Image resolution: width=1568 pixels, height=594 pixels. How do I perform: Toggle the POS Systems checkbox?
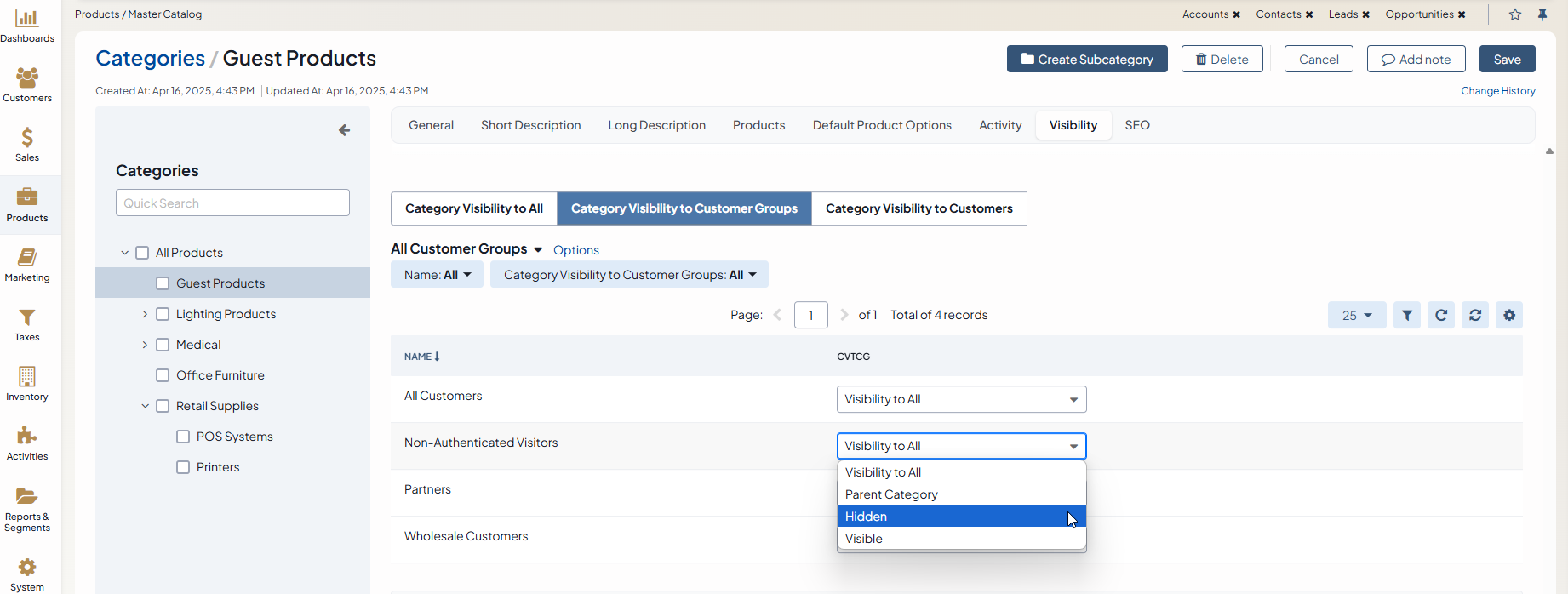(183, 437)
